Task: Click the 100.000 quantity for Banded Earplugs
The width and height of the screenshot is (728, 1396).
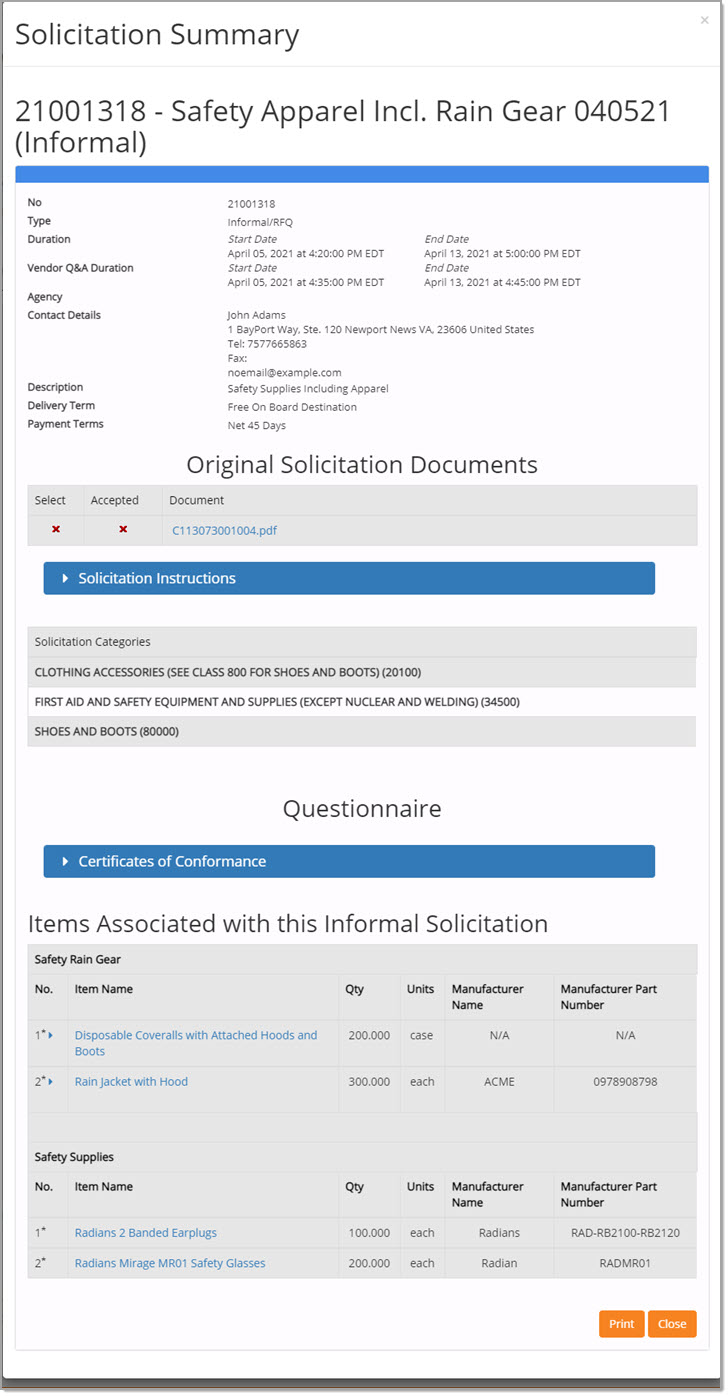Action: tap(368, 1232)
